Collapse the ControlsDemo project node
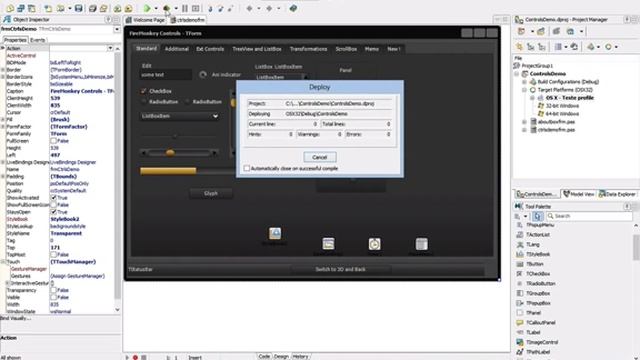 point(517,74)
